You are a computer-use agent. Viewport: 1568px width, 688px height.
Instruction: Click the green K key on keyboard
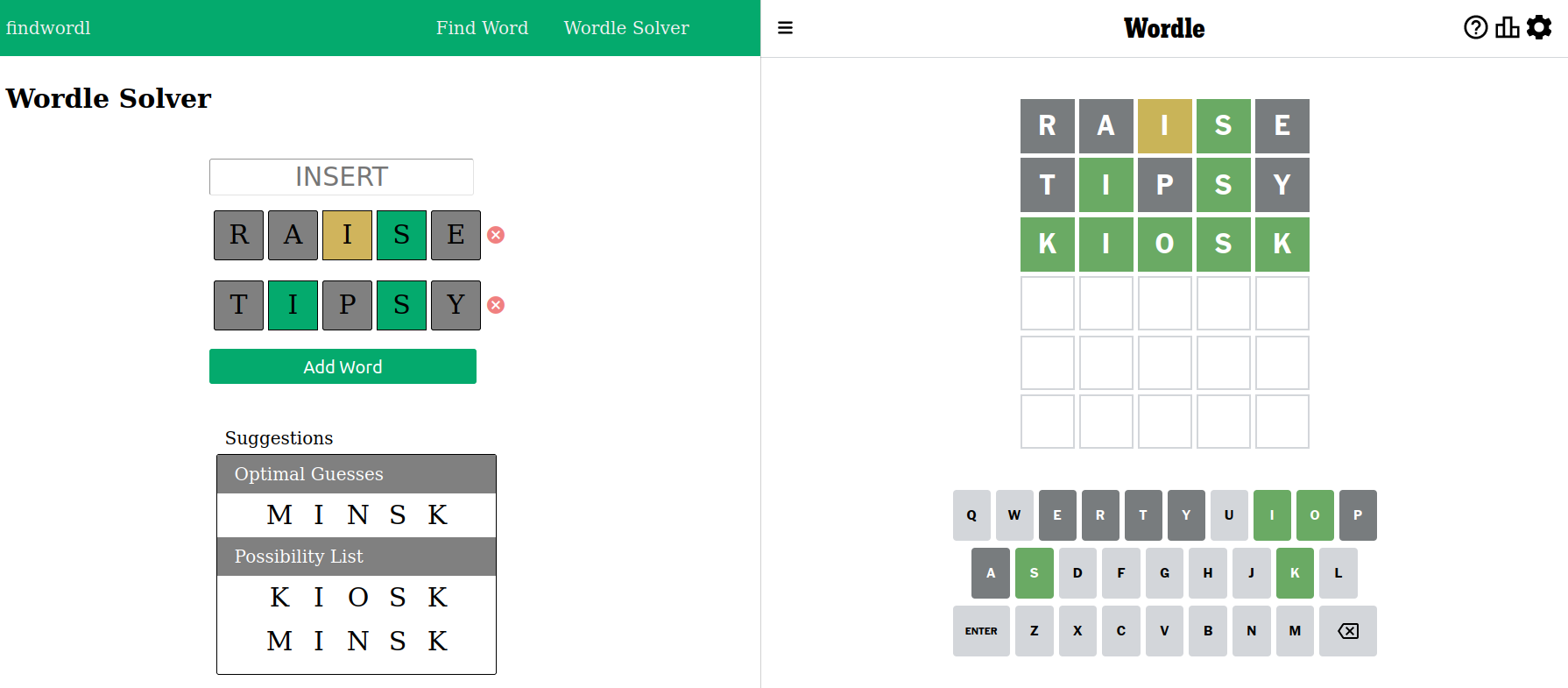pyautogui.click(x=1295, y=573)
